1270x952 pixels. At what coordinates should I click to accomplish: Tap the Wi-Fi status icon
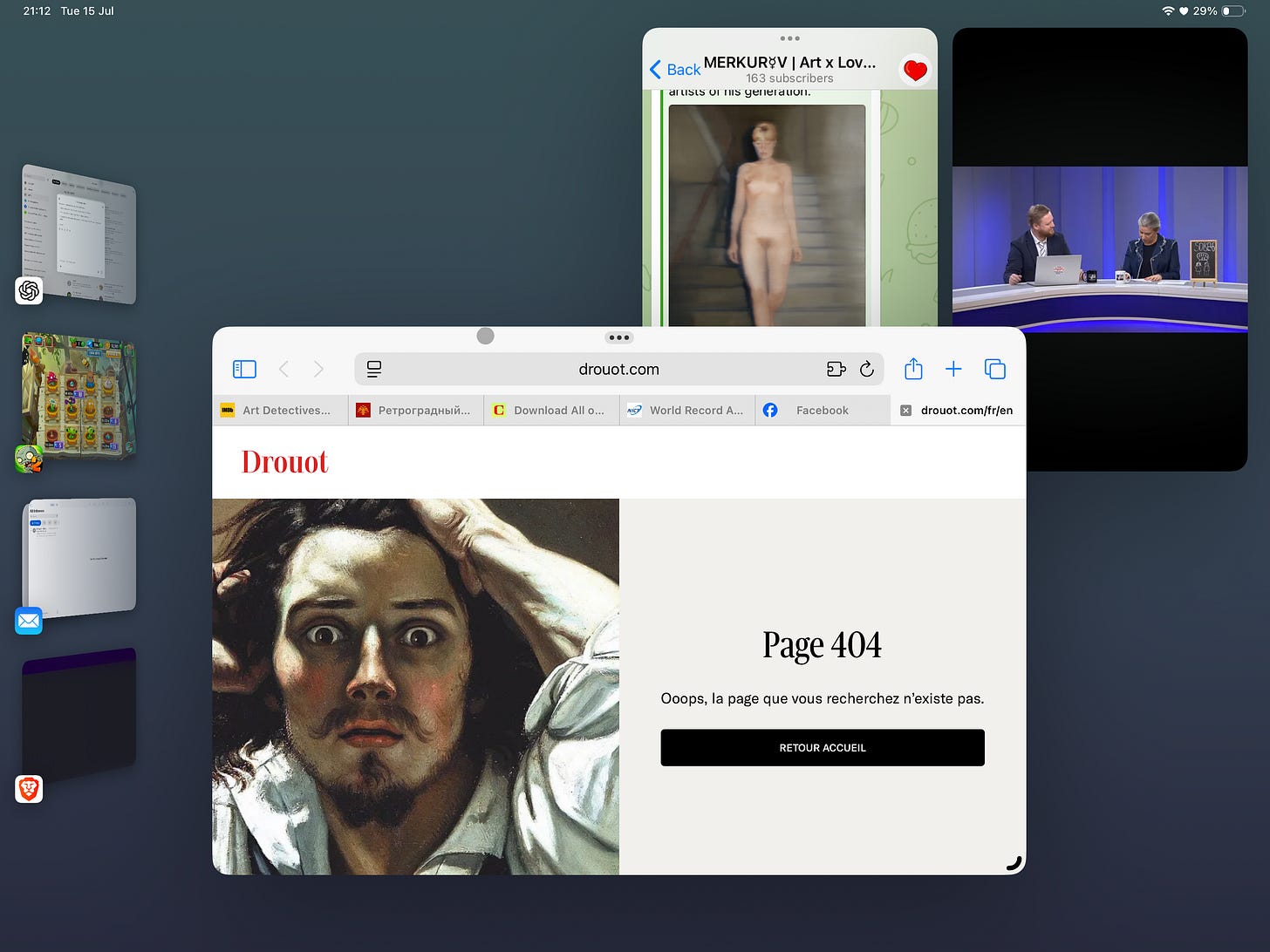pos(1168,11)
